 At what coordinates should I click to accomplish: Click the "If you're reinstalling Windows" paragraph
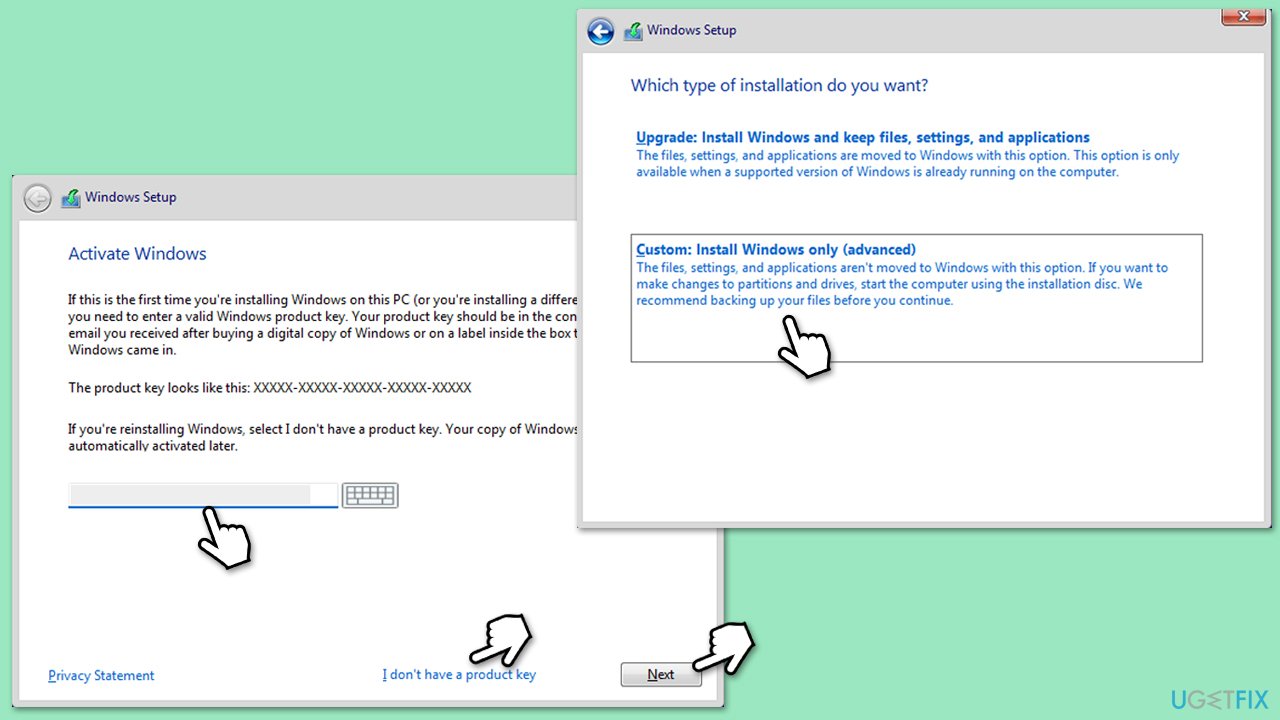323,438
